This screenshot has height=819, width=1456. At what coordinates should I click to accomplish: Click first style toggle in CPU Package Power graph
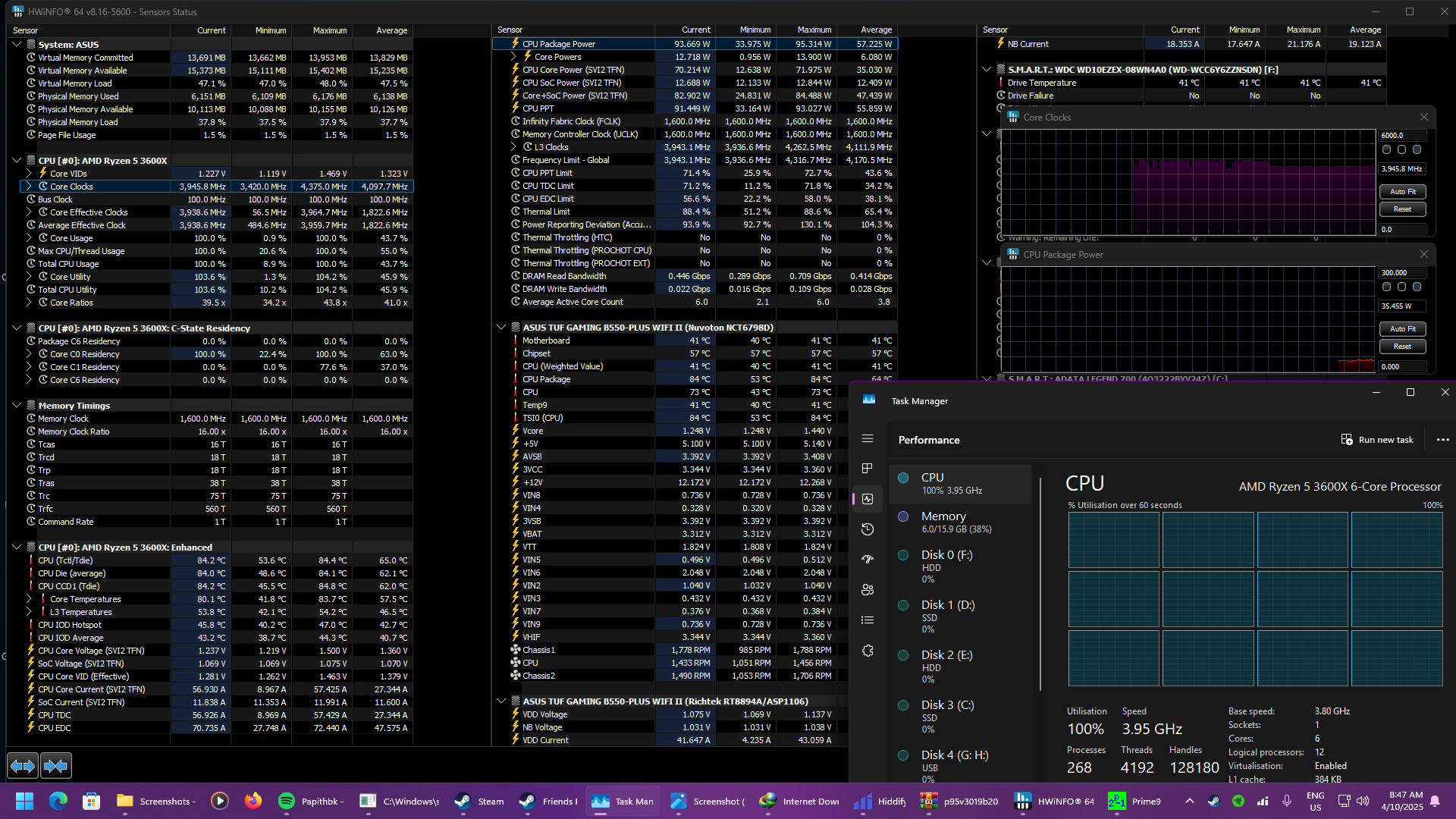click(x=1386, y=287)
